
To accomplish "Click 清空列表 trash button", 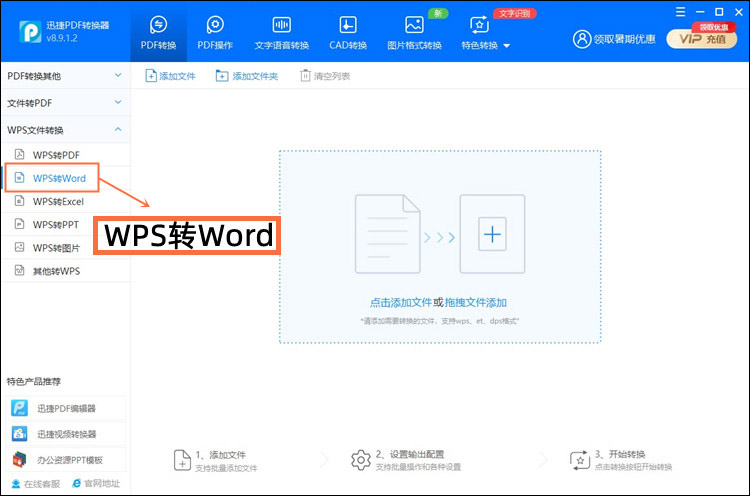I will (325, 76).
